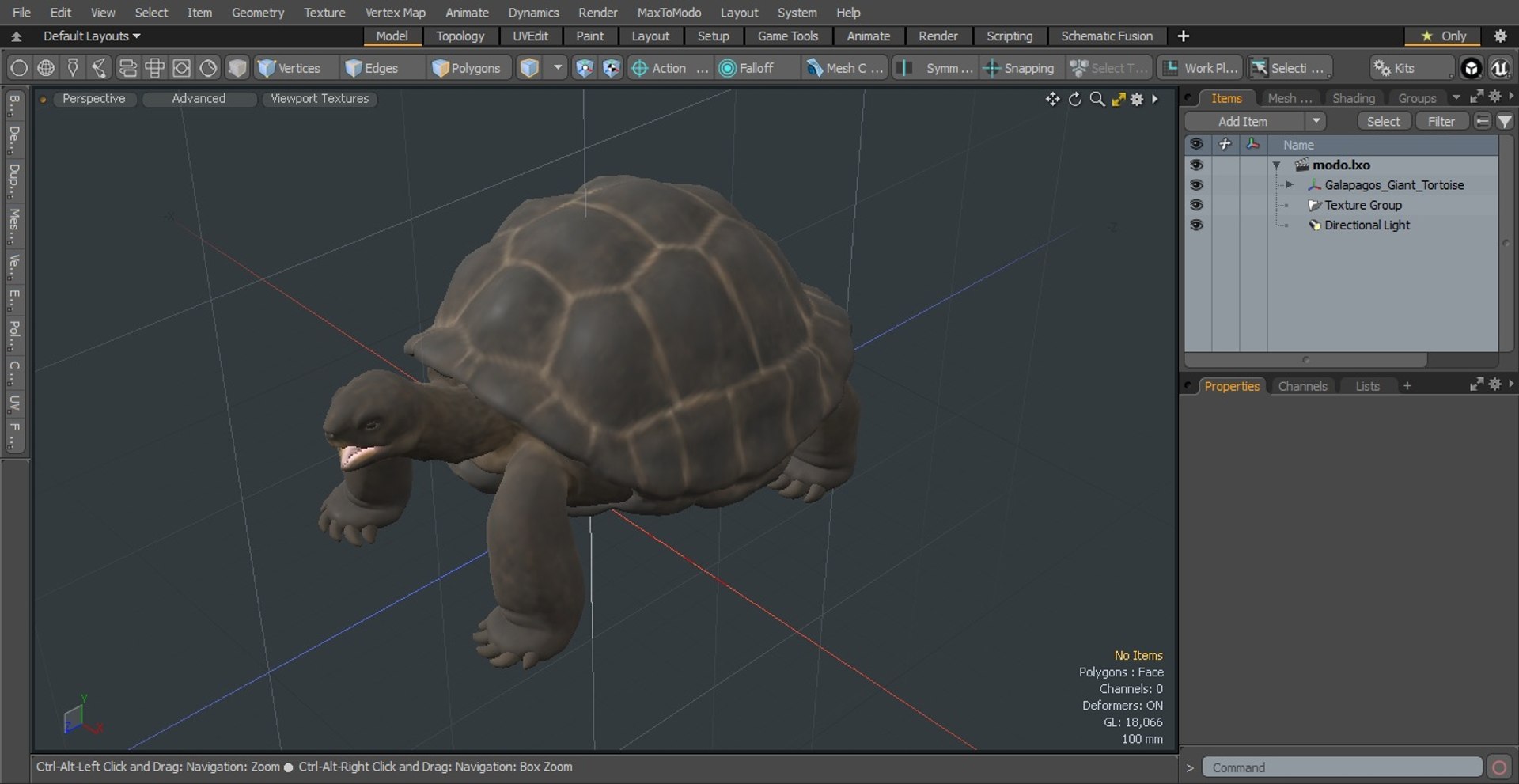Click the Items list filter funnel icon
The height and width of the screenshot is (784, 1519).
click(x=1504, y=121)
